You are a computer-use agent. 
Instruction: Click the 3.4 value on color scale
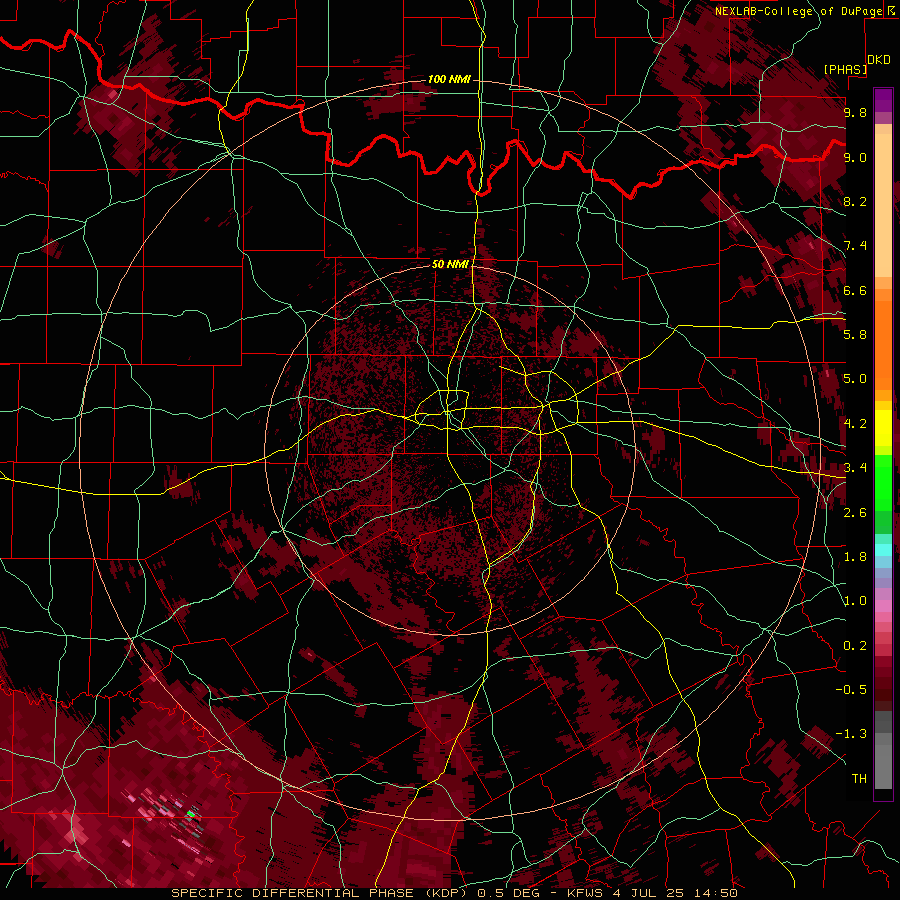(855, 468)
